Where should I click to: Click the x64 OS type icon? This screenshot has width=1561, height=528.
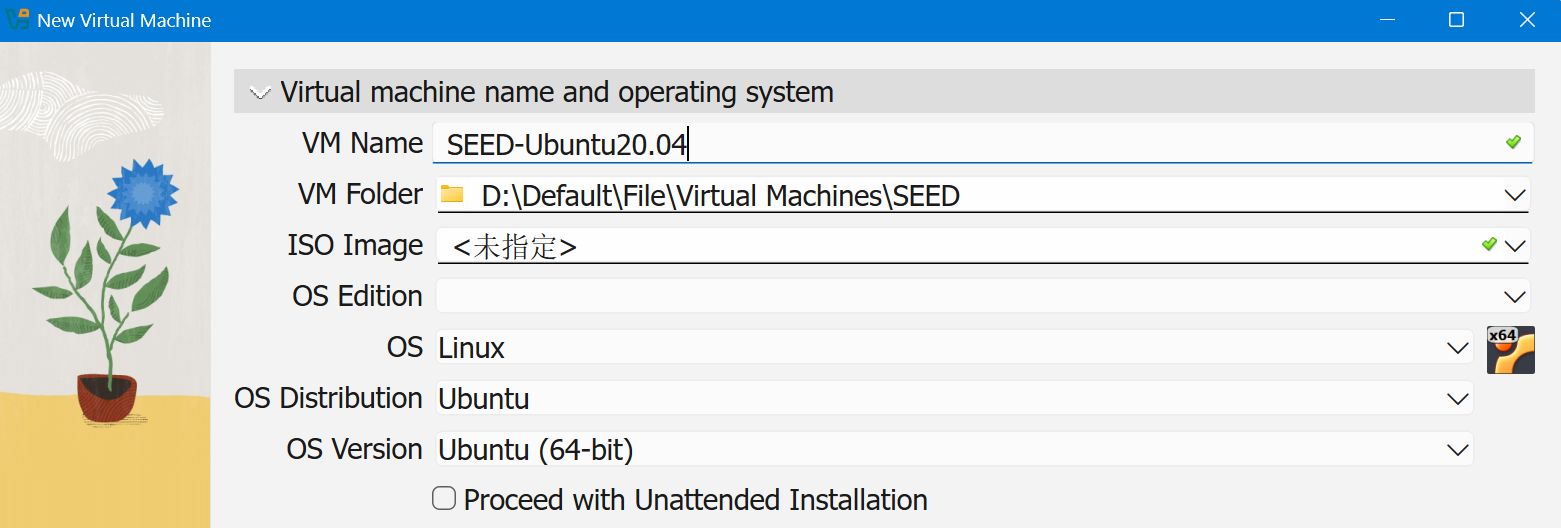click(1510, 350)
